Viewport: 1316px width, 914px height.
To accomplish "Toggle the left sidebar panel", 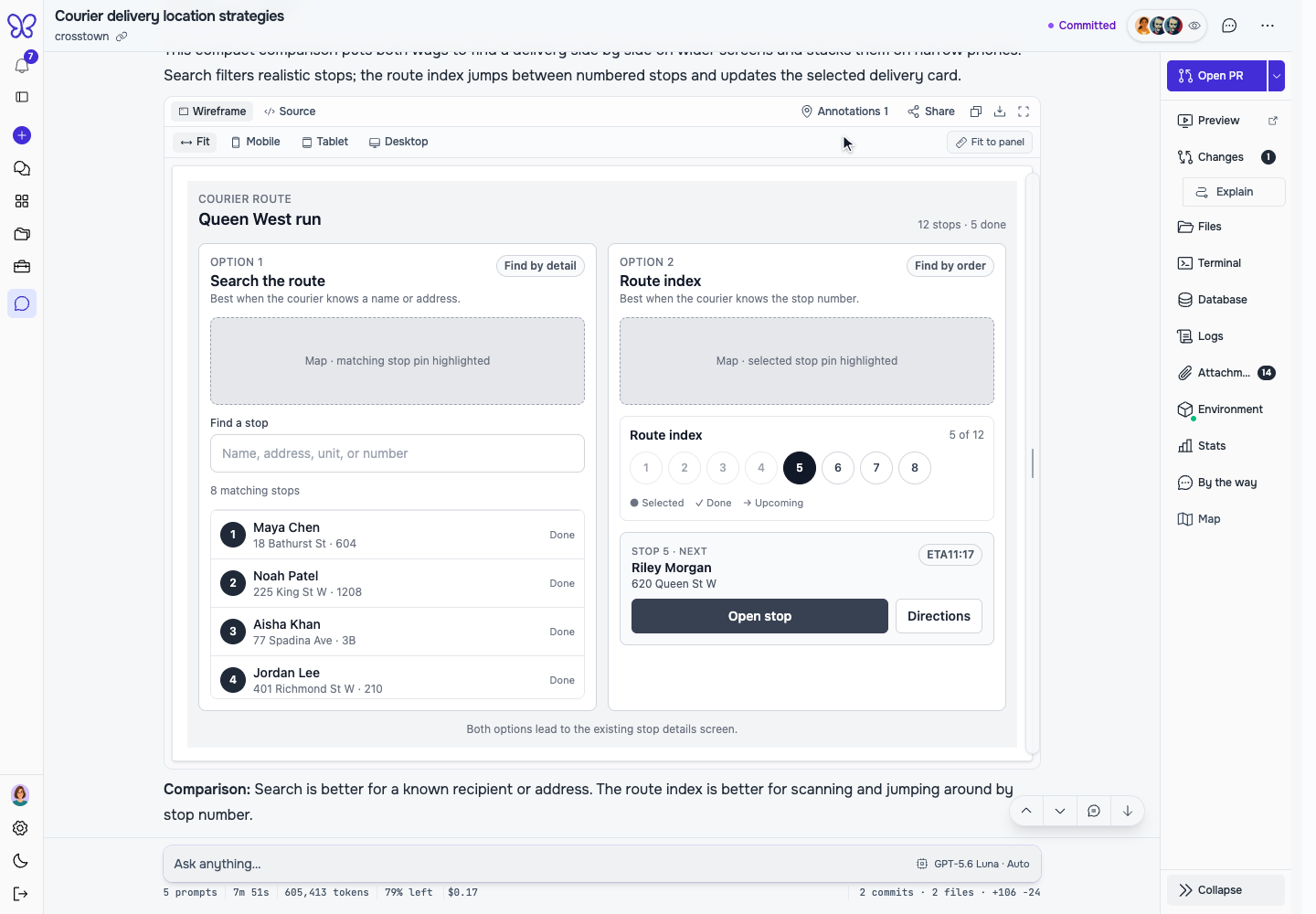I will 22,97.
